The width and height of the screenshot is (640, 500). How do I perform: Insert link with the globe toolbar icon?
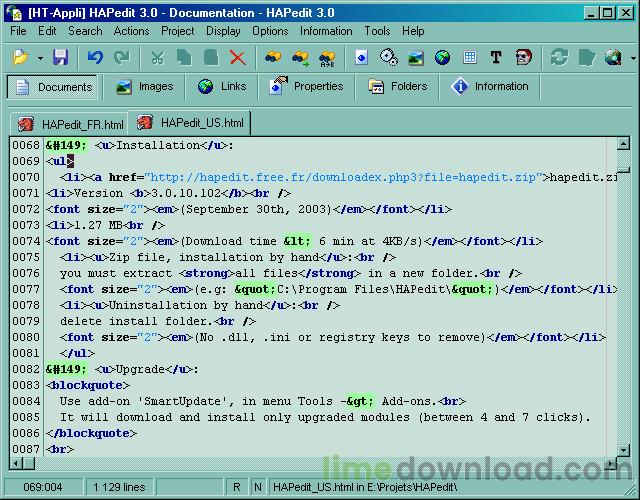(x=442, y=58)
